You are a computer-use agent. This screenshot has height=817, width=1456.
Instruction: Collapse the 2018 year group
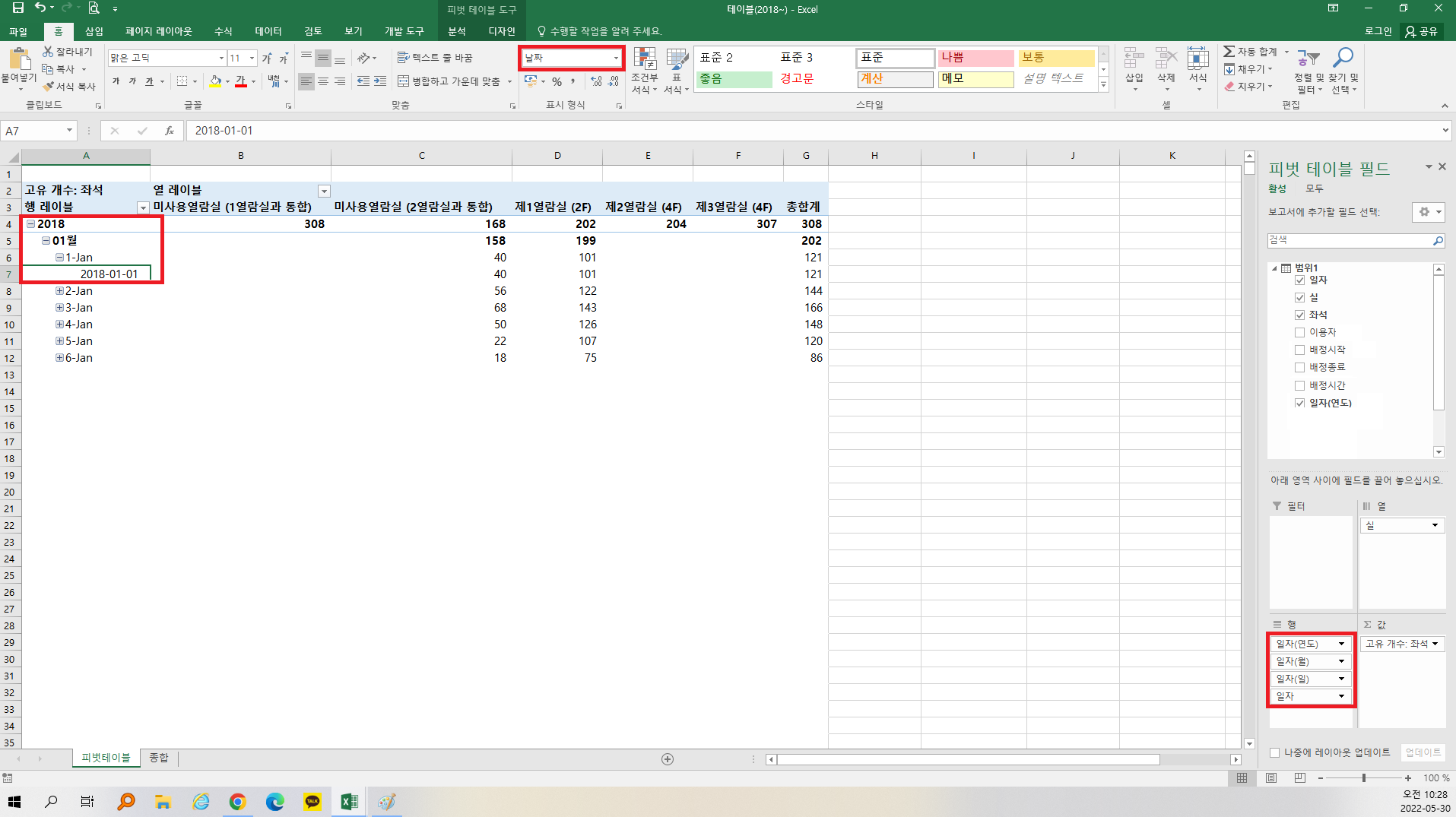(x=31, y=224)
